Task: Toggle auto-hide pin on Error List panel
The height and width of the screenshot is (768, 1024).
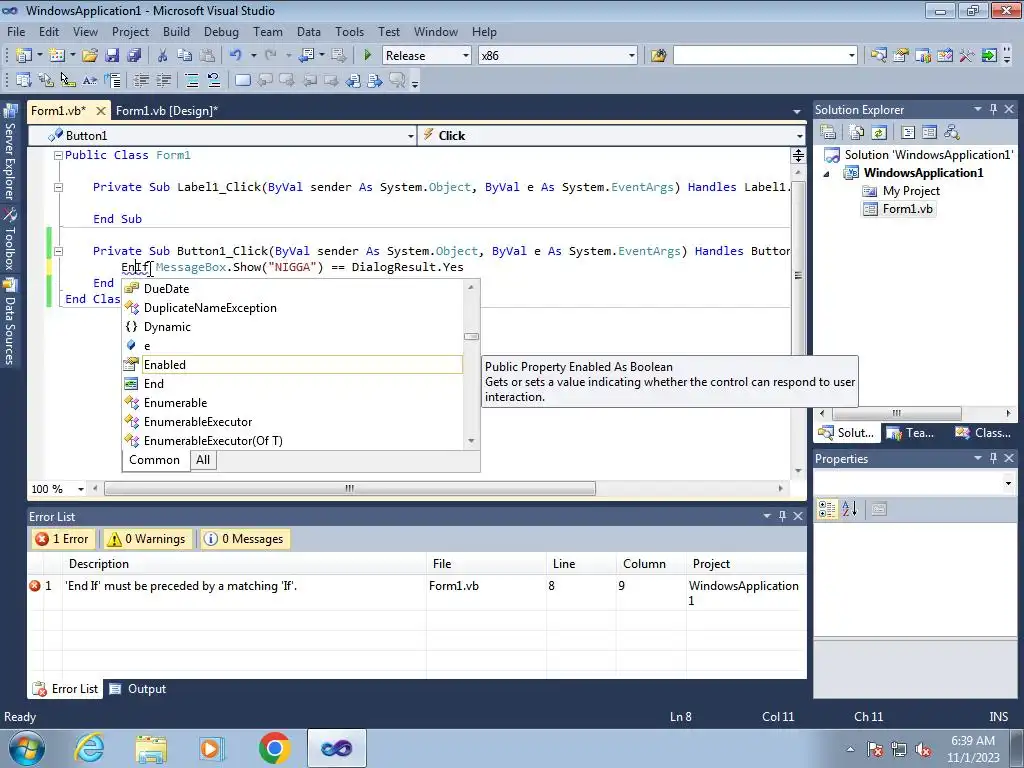Action: pyautogui.click(x=782, y=516)
